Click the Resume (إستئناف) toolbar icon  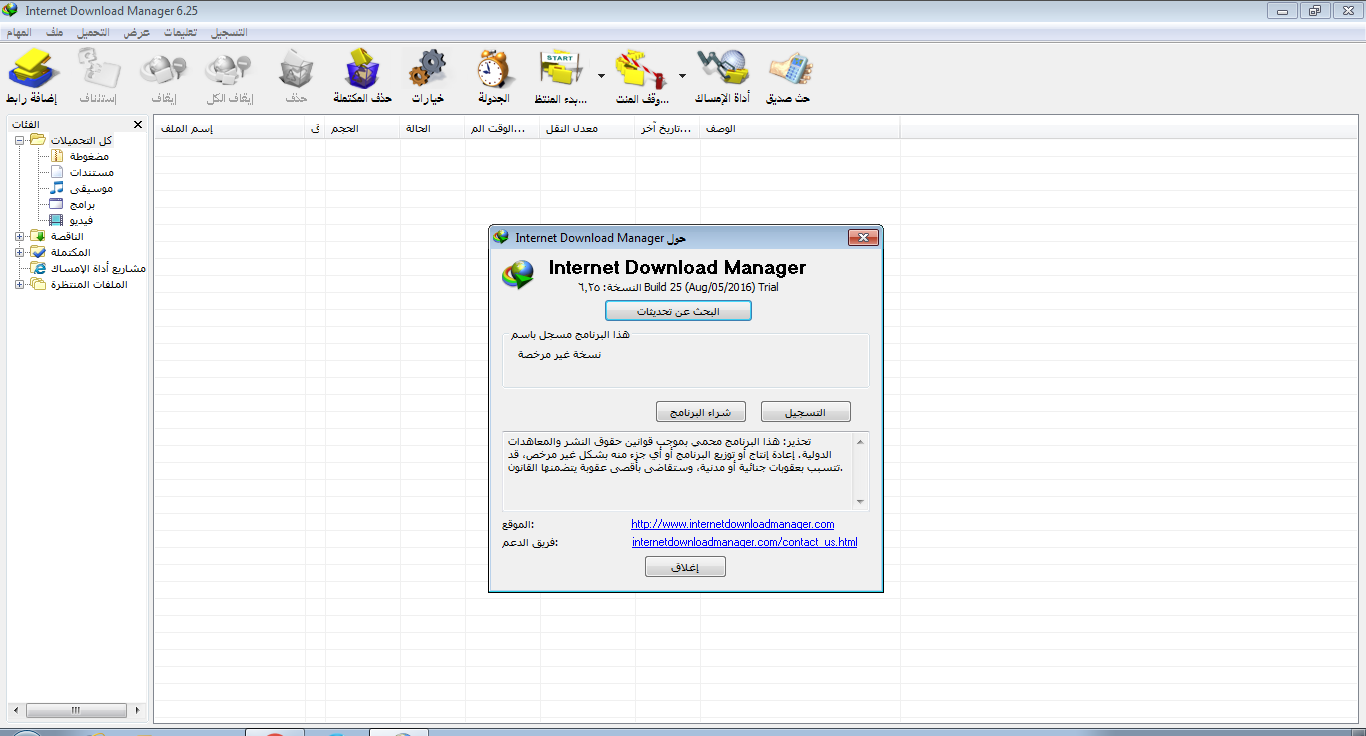click(97, 70)
